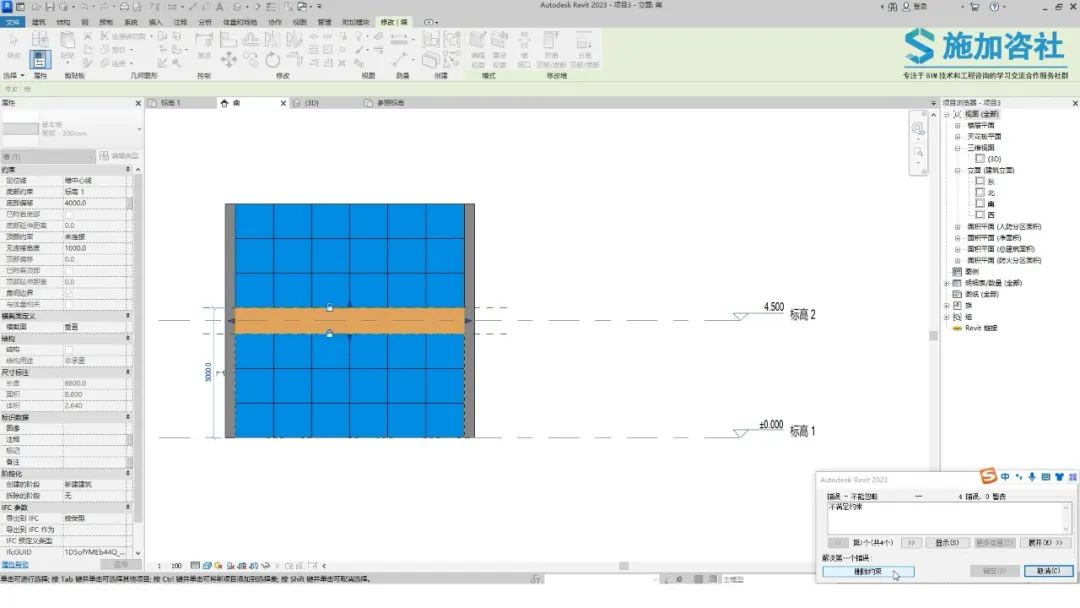Image resolution: width=1080 pixels, height=608 pixels.
Task: Click the Text 'A' icon in the quick access toolbar
Action: click(x=220, y=7)
